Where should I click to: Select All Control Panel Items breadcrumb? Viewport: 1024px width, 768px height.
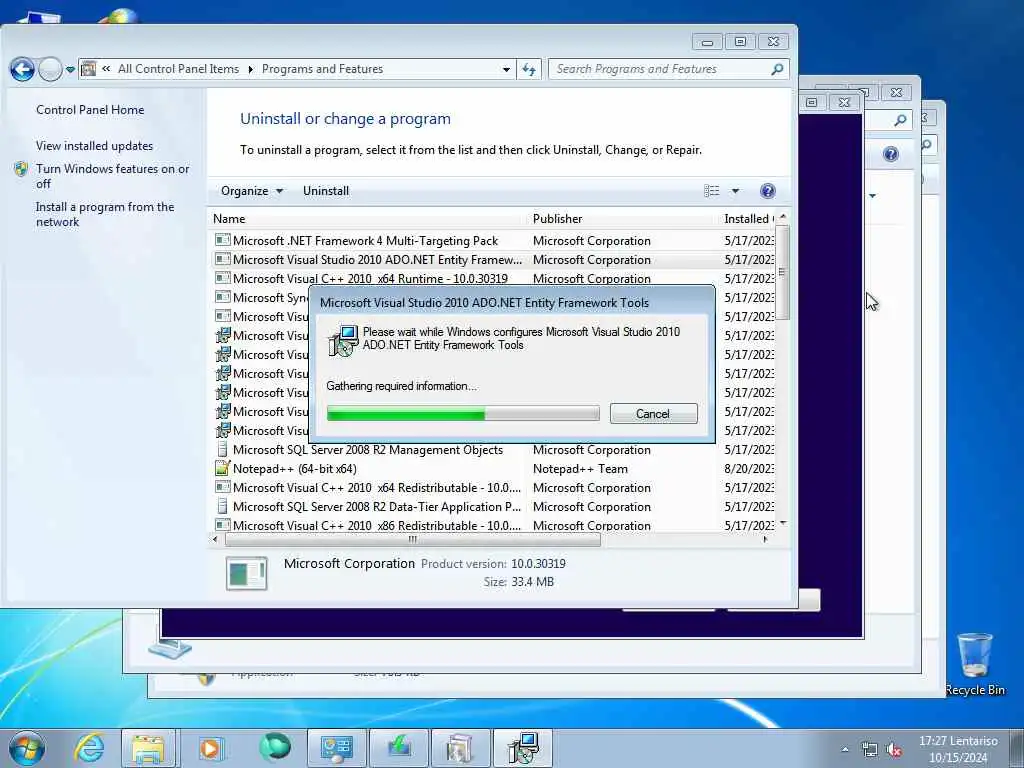click(x=178, y=69)
